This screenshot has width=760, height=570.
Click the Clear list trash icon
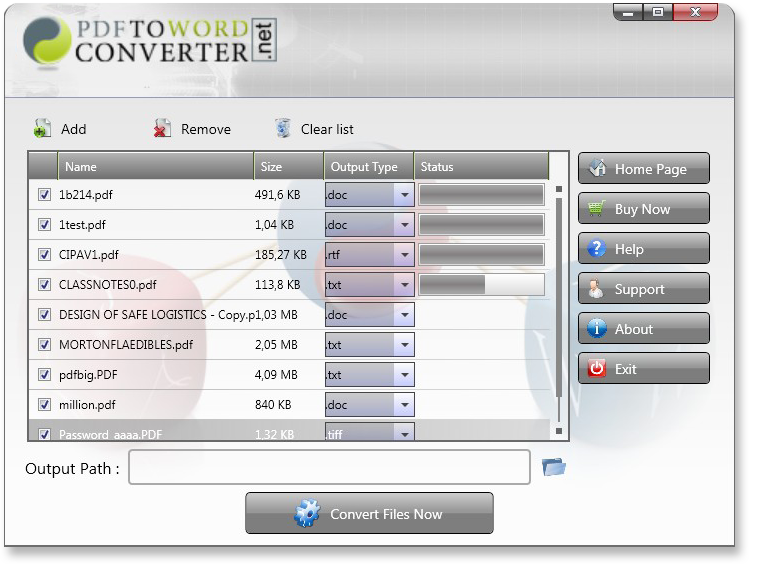click(283, 129)
